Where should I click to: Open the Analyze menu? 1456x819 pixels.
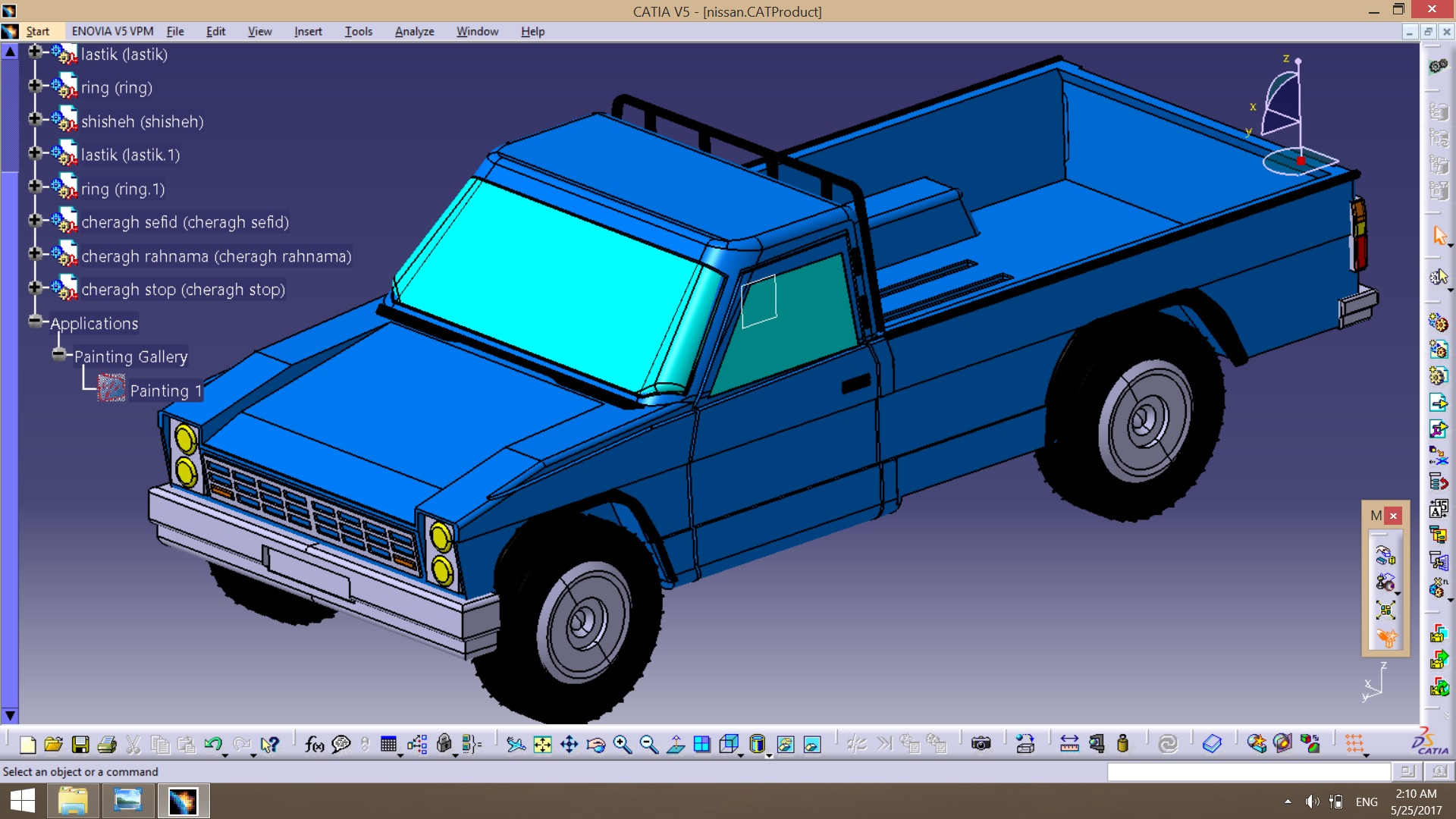coord(414,31)
